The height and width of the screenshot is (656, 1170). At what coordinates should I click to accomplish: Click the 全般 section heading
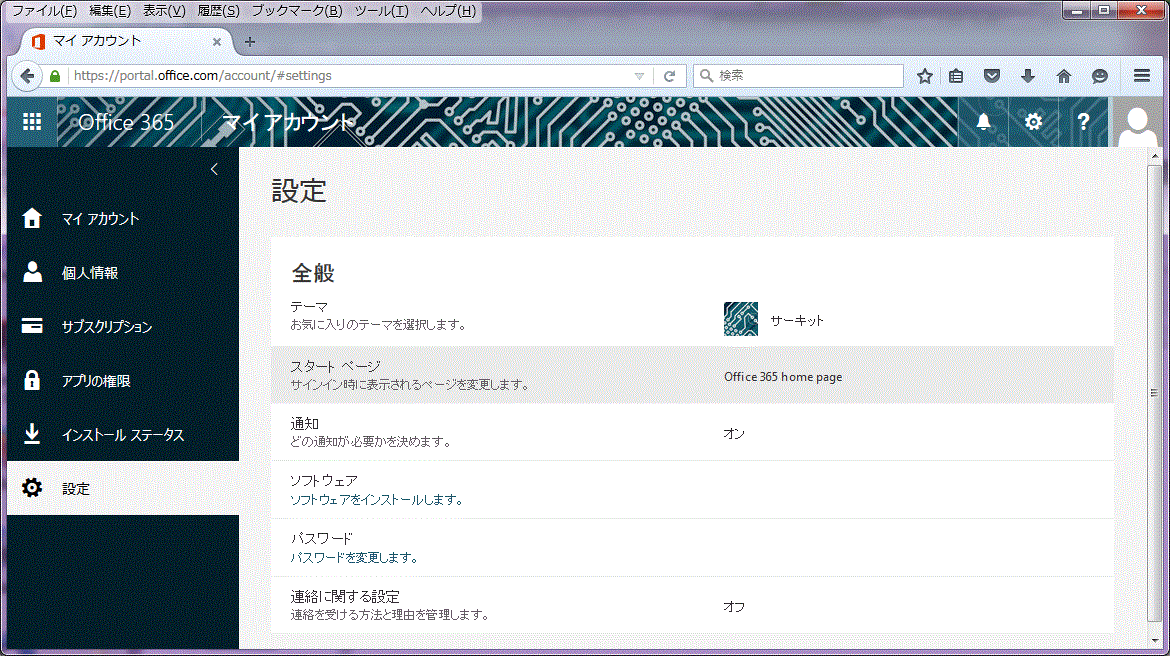tap(313, 273)
